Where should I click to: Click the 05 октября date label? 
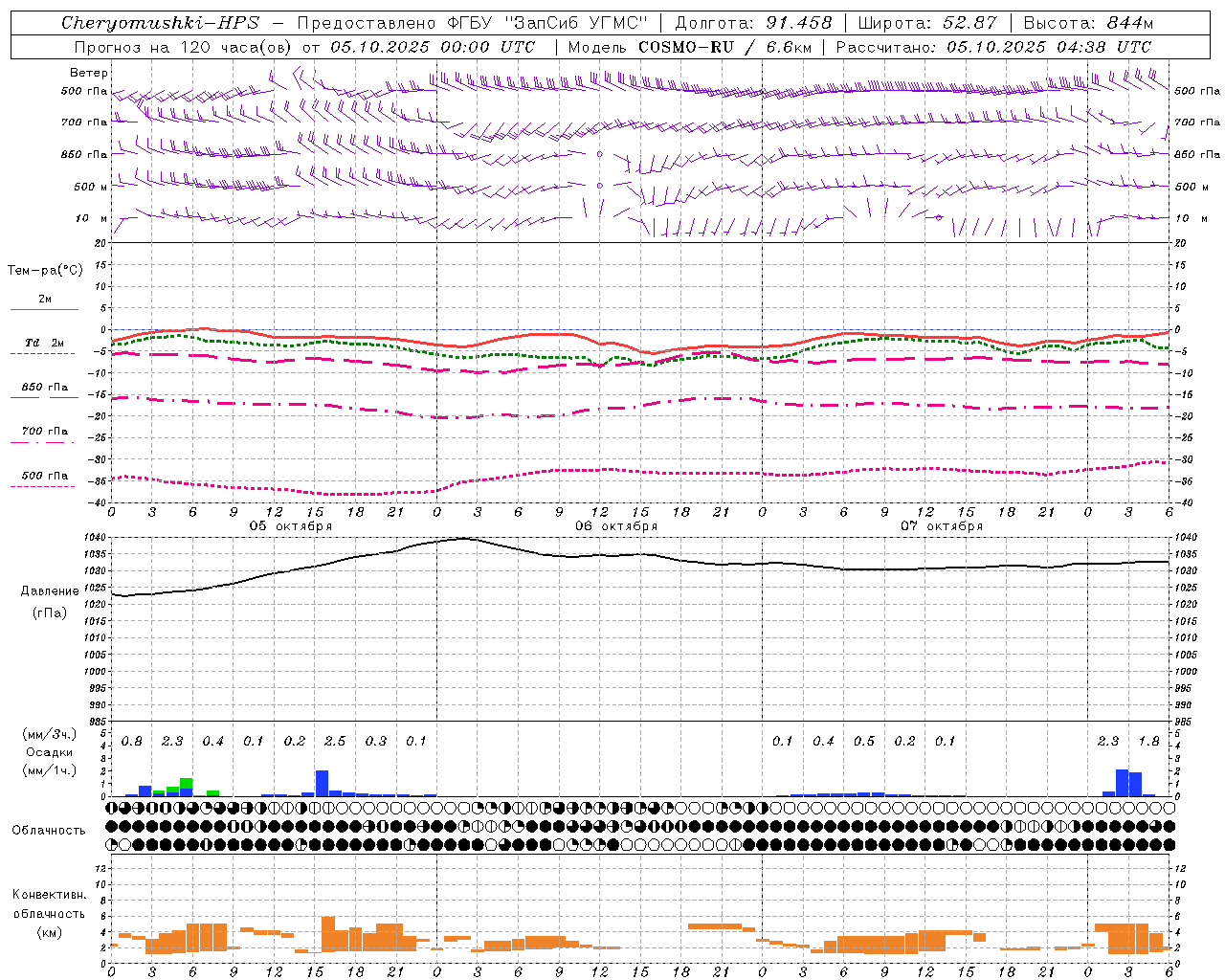pyautogui.click(x=291, y=526)
